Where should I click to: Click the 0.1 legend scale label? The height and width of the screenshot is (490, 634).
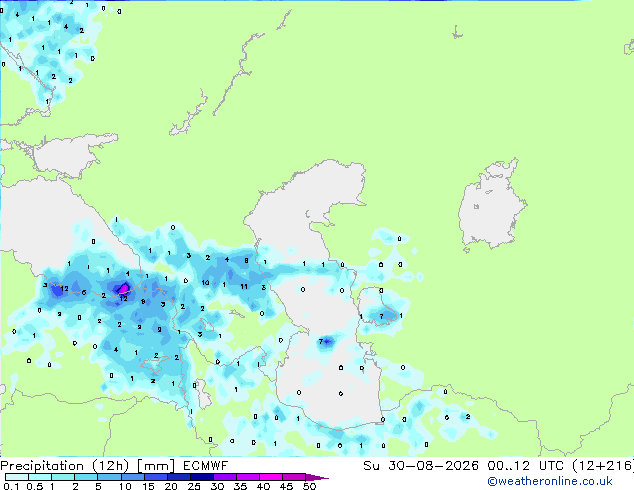[12, 486]
